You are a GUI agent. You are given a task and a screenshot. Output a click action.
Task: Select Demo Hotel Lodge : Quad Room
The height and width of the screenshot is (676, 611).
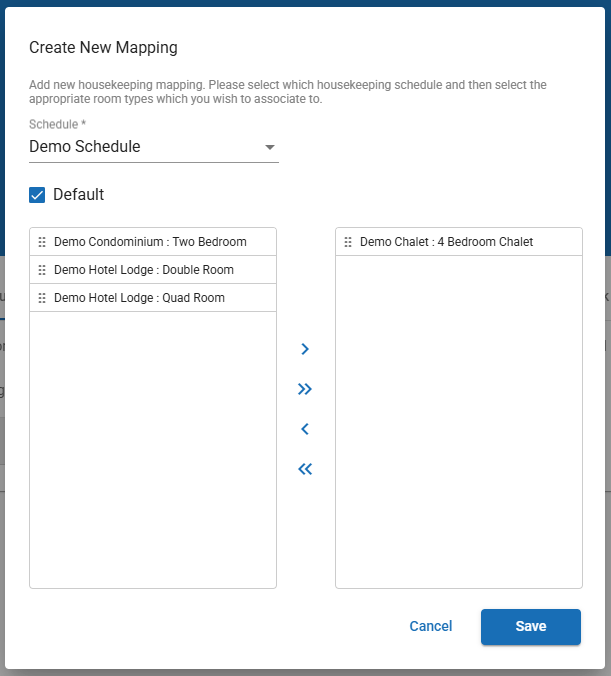(139, 298)
